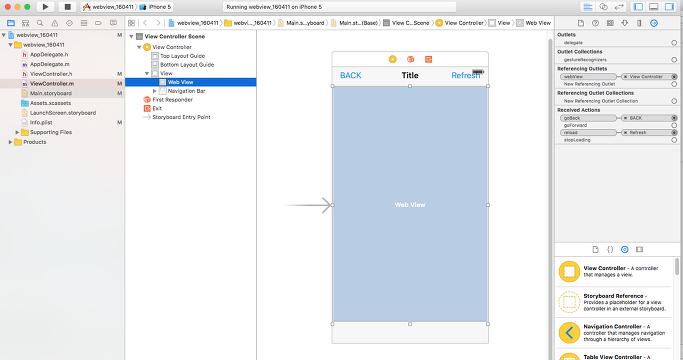Show related items grid icon in jump bar

tap(132, 23)
